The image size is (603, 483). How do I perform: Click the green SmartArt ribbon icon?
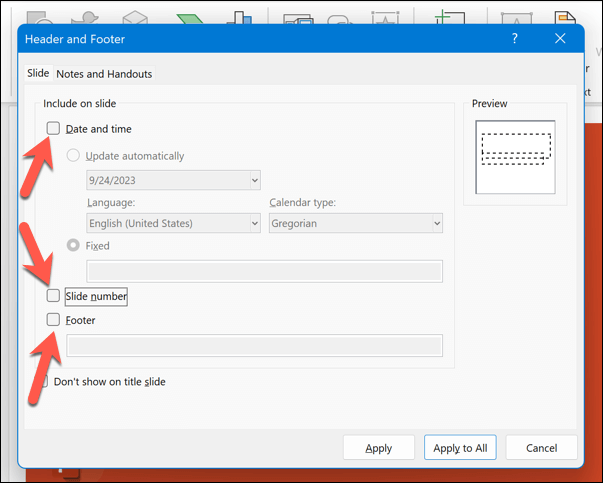click(x=189, y=14)
